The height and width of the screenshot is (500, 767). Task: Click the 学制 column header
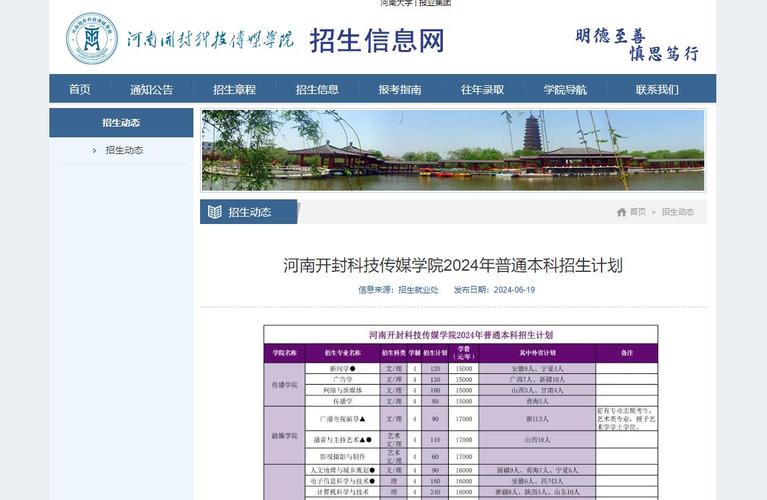[414, 353]
